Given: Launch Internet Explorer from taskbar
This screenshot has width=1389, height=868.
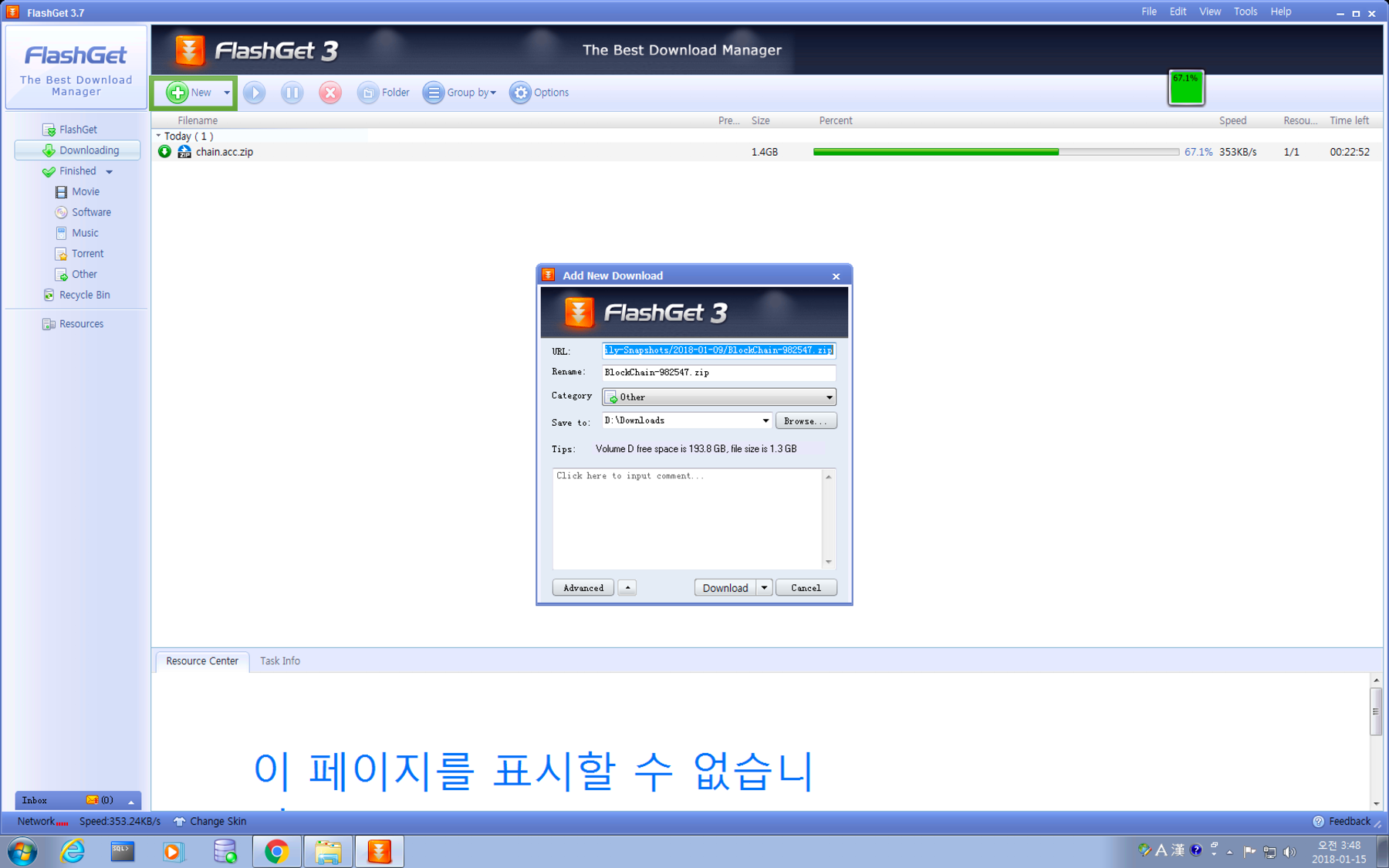Looking at the screenshot, I should (73, 852).
